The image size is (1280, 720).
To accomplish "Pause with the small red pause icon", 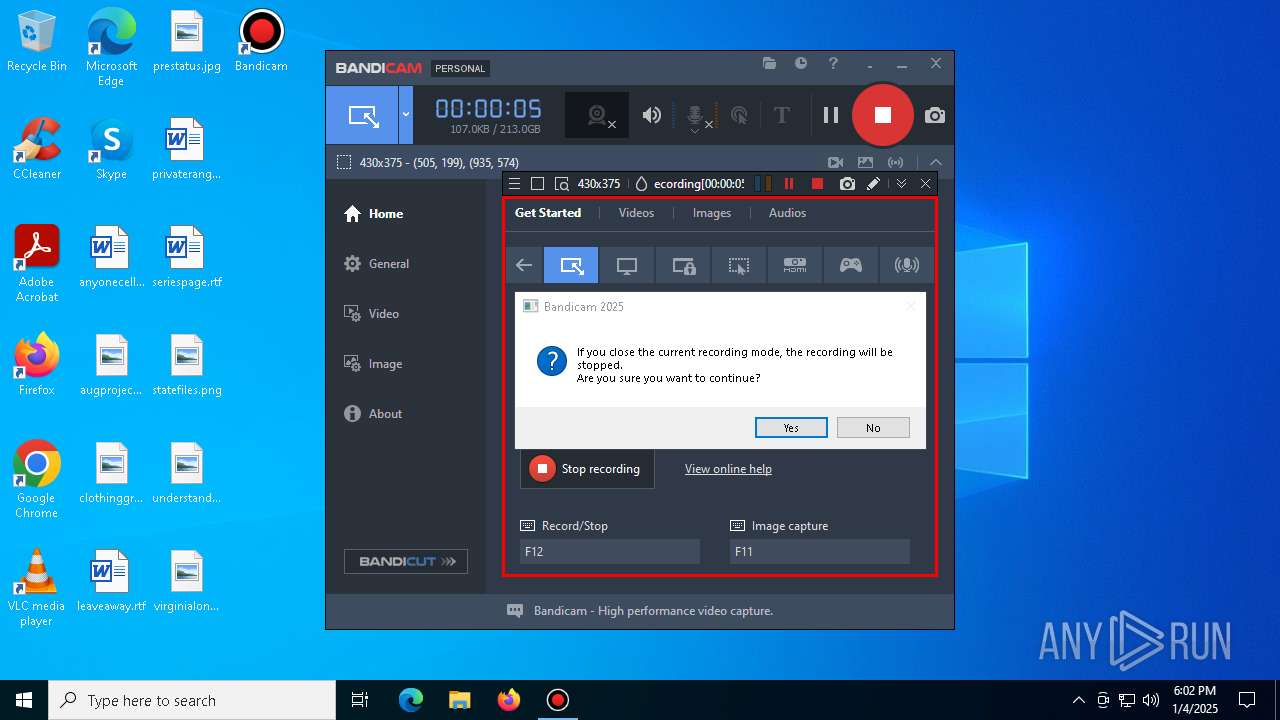I will pyautogui.click(x=789, y=184).
